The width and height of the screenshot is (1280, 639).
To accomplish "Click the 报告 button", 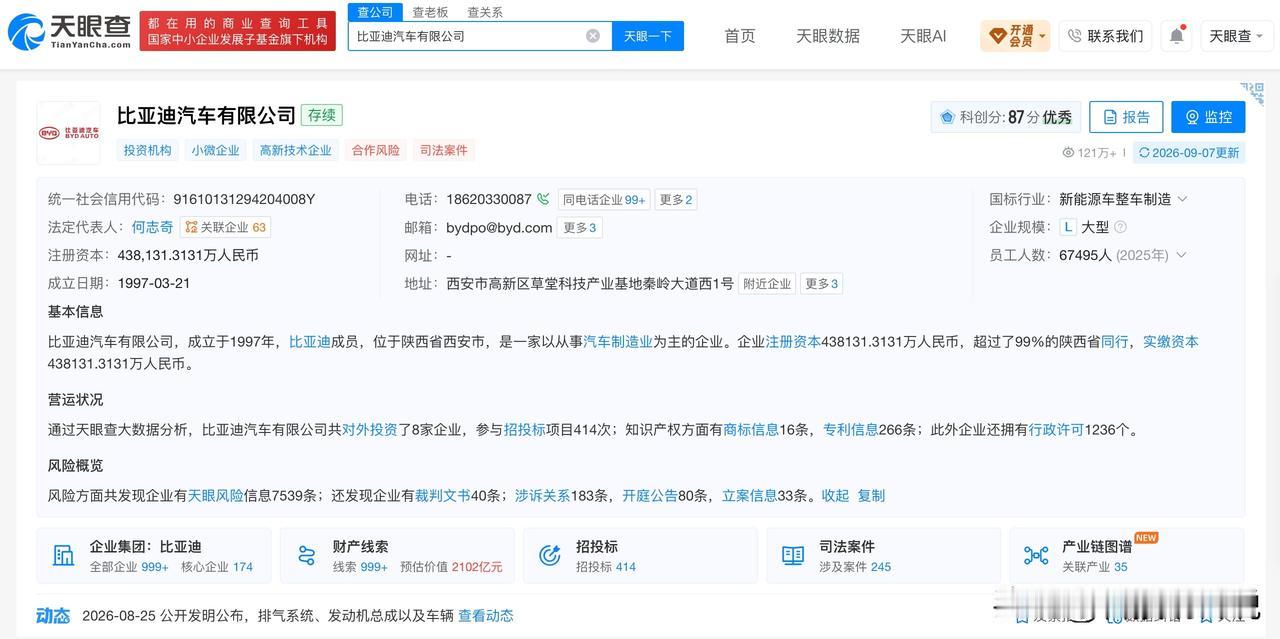I will point(1126,117).
